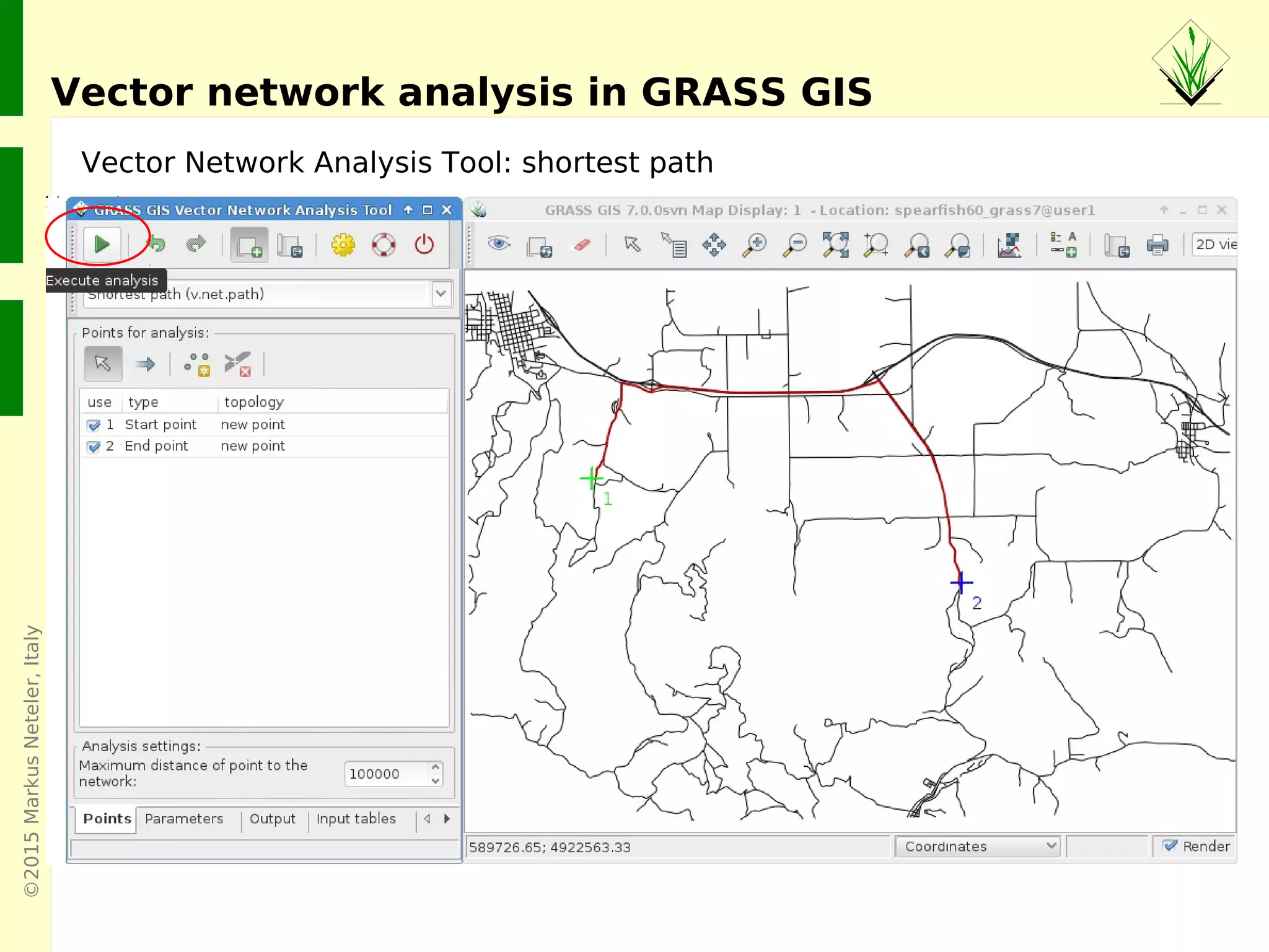The image size is (1269, 952).
Task: Select the query tool in Map Display
Action: pos(674,245)
